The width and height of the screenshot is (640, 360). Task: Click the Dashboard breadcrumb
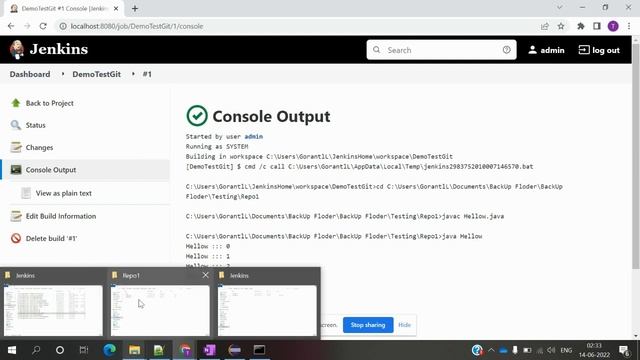30,74
